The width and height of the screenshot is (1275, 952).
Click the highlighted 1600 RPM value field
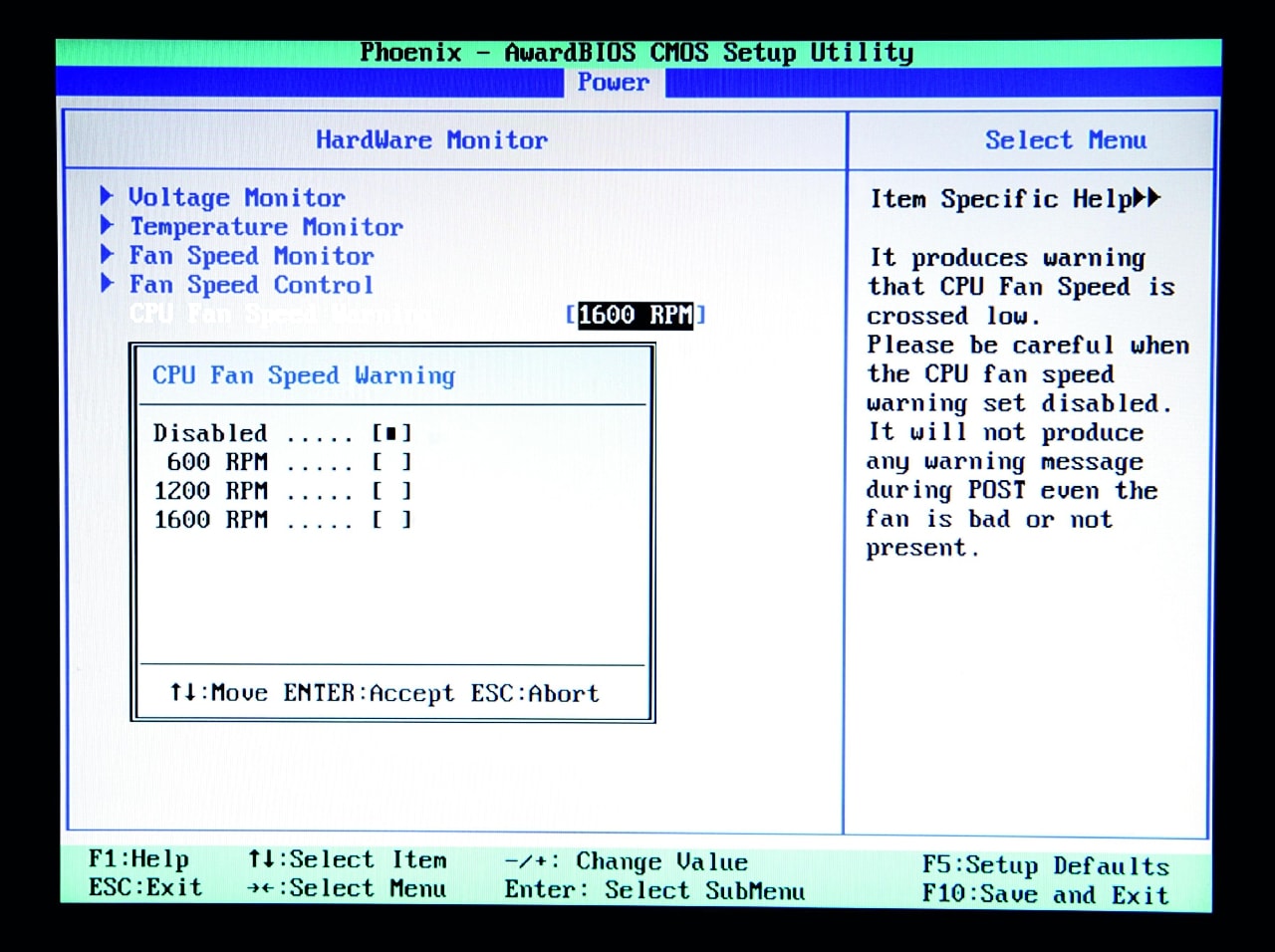click(635, 316)
